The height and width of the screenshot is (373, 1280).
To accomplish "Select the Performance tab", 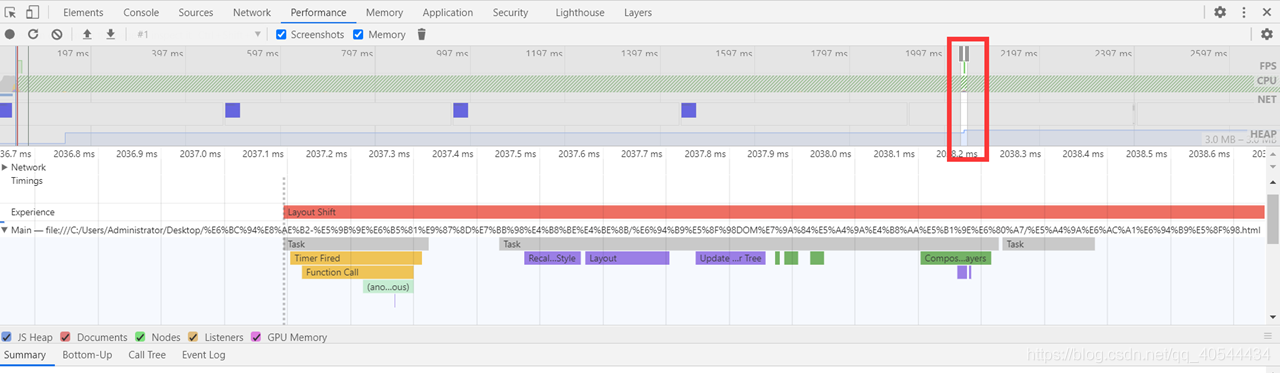I will click(x=319, y=12).
